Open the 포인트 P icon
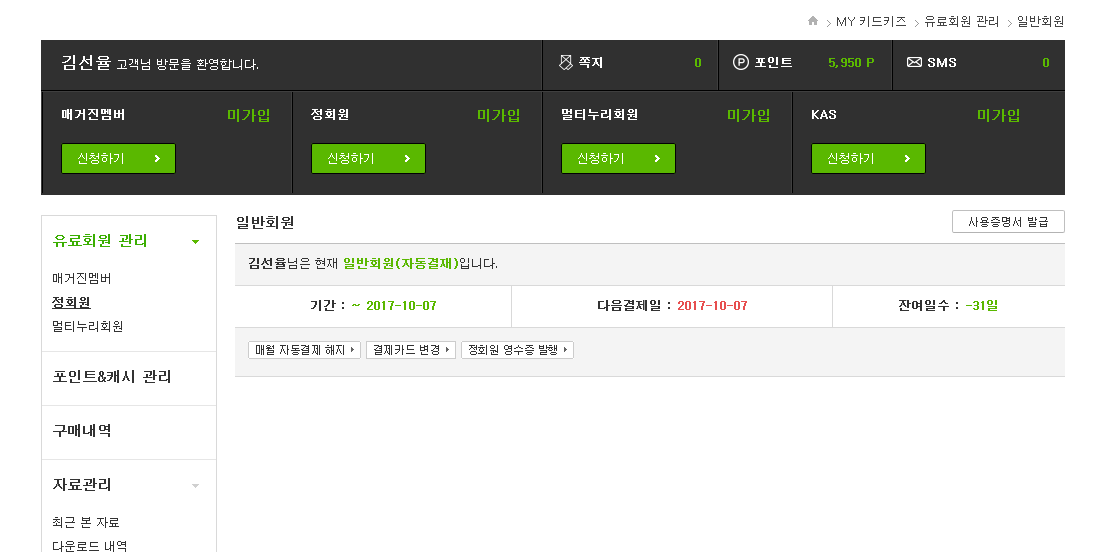This screenshot has height=552, width=1101. [741, 63]
